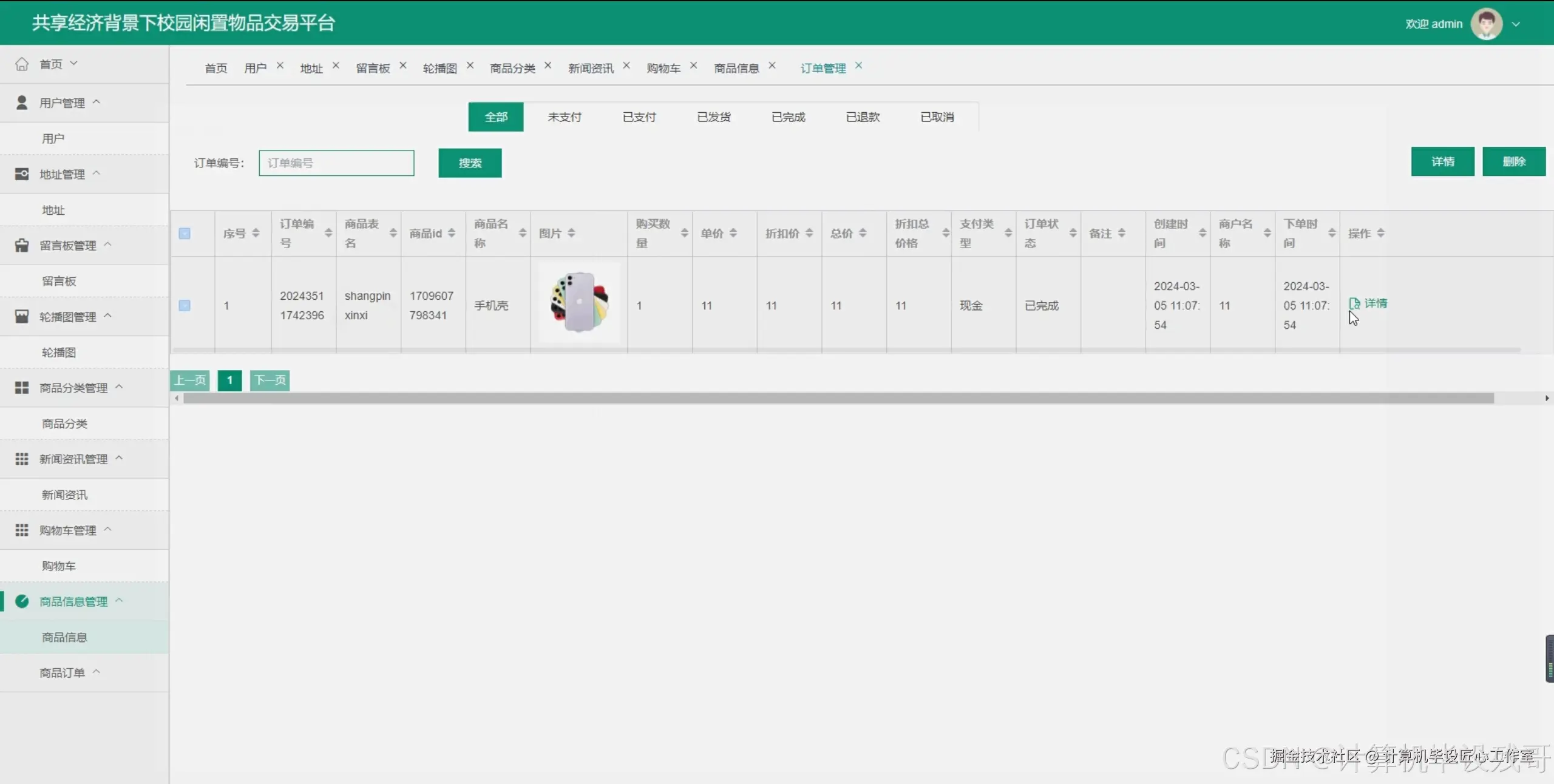The image size is (1554, 784).
Task: Check the first order row checkbox
Action: tap(185, 305)
